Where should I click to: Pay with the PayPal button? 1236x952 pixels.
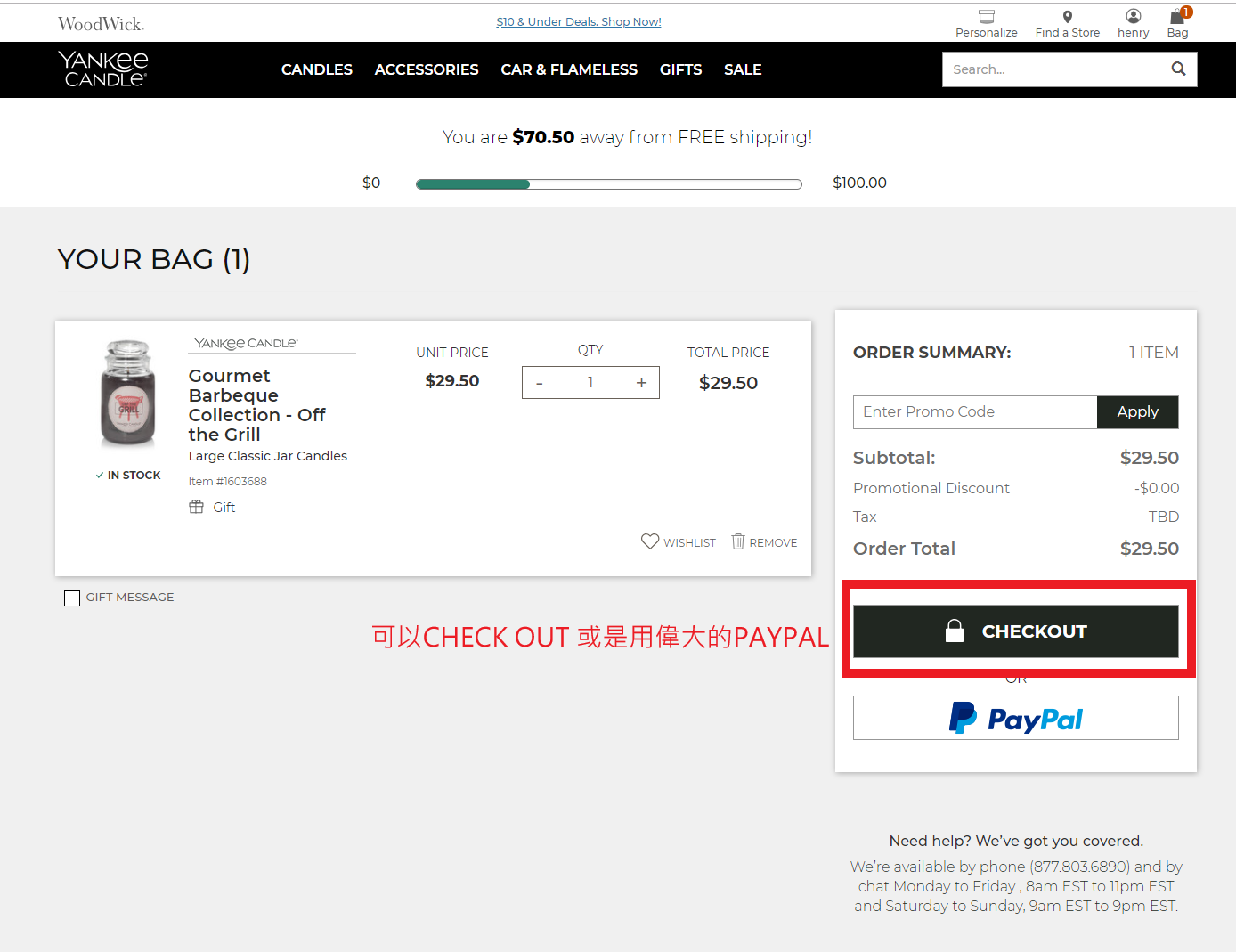1015,718
